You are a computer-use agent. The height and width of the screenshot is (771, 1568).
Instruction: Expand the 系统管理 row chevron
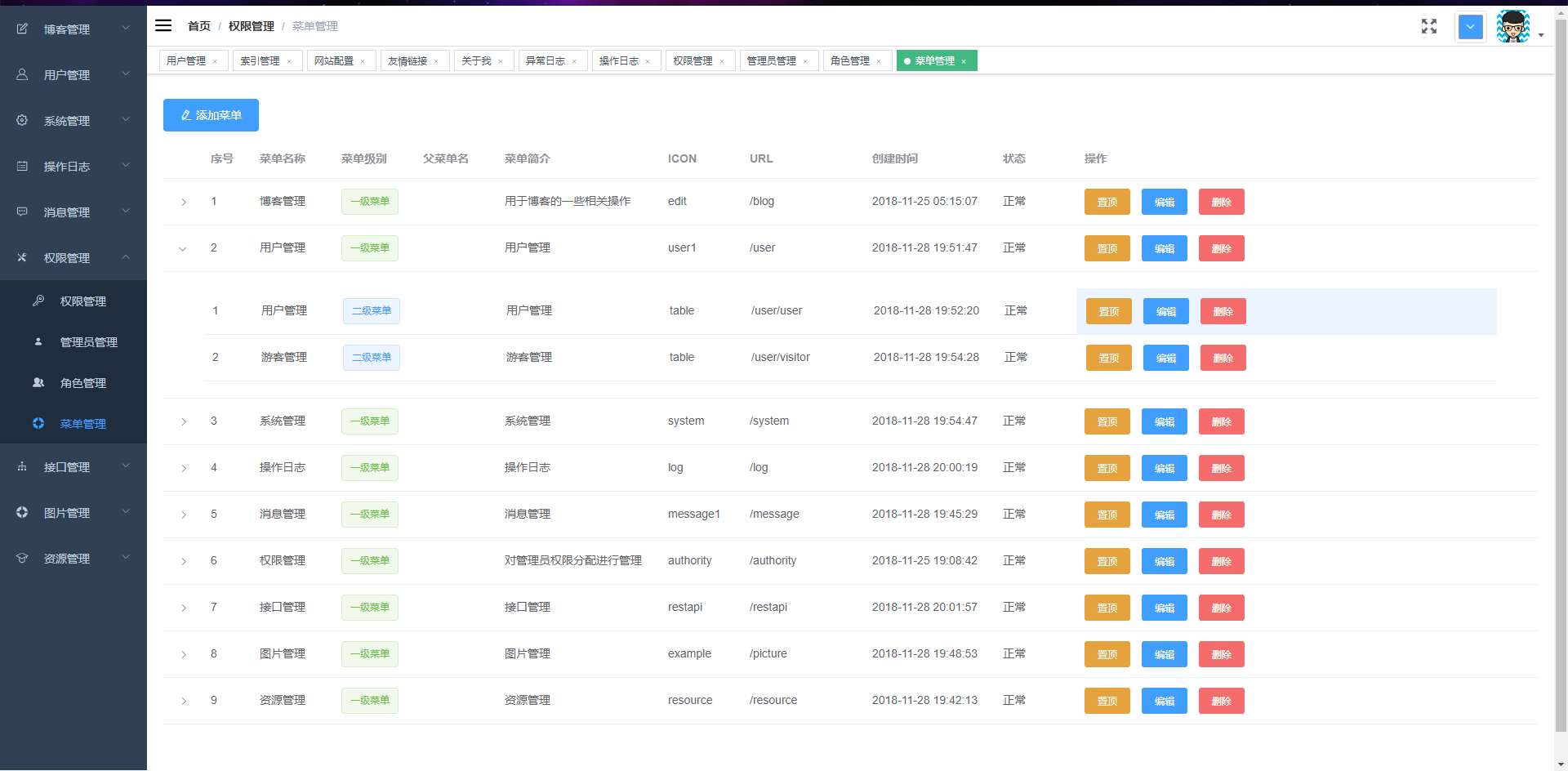click(184, 421)
